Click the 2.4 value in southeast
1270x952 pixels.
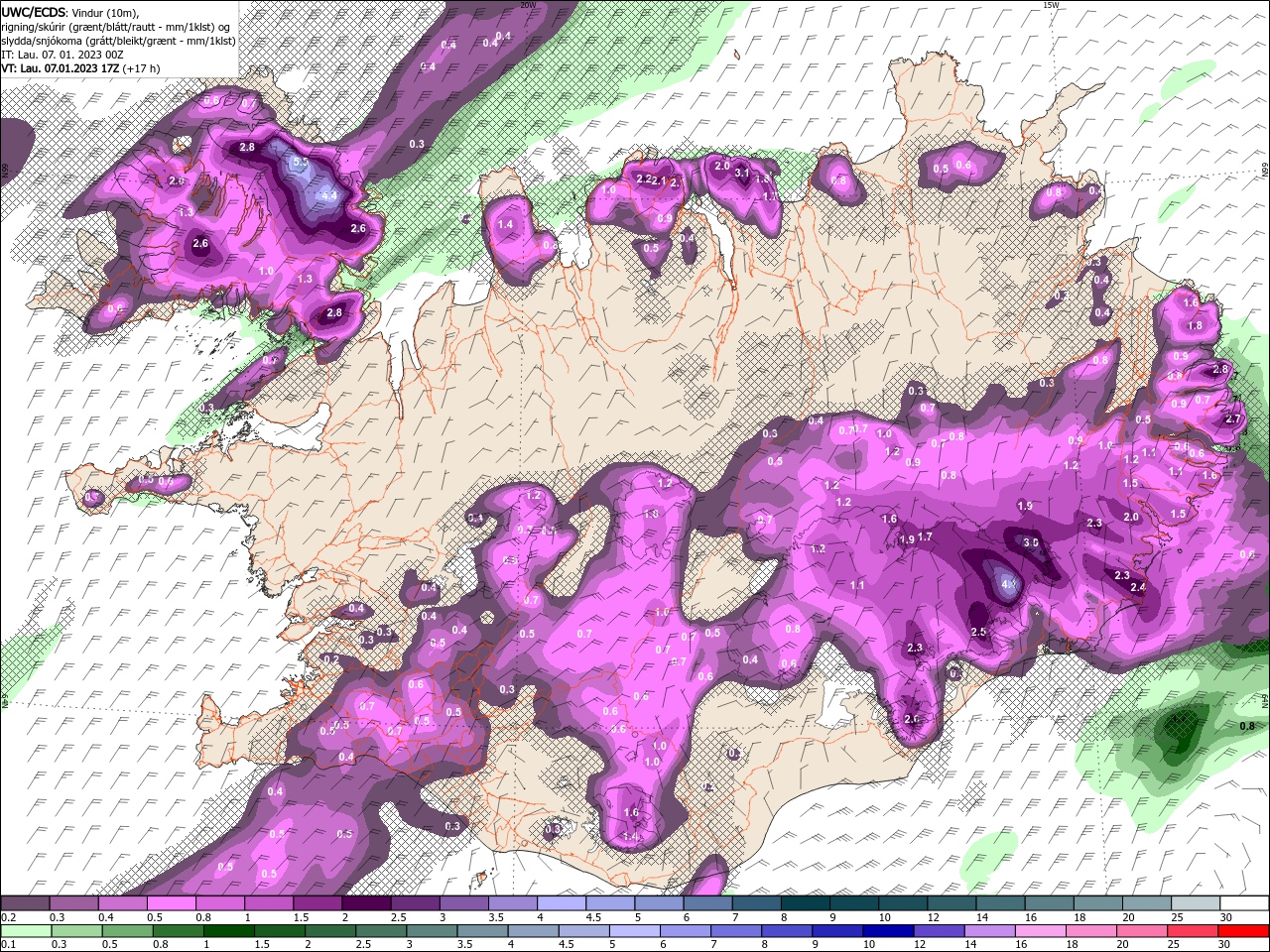1138,587
